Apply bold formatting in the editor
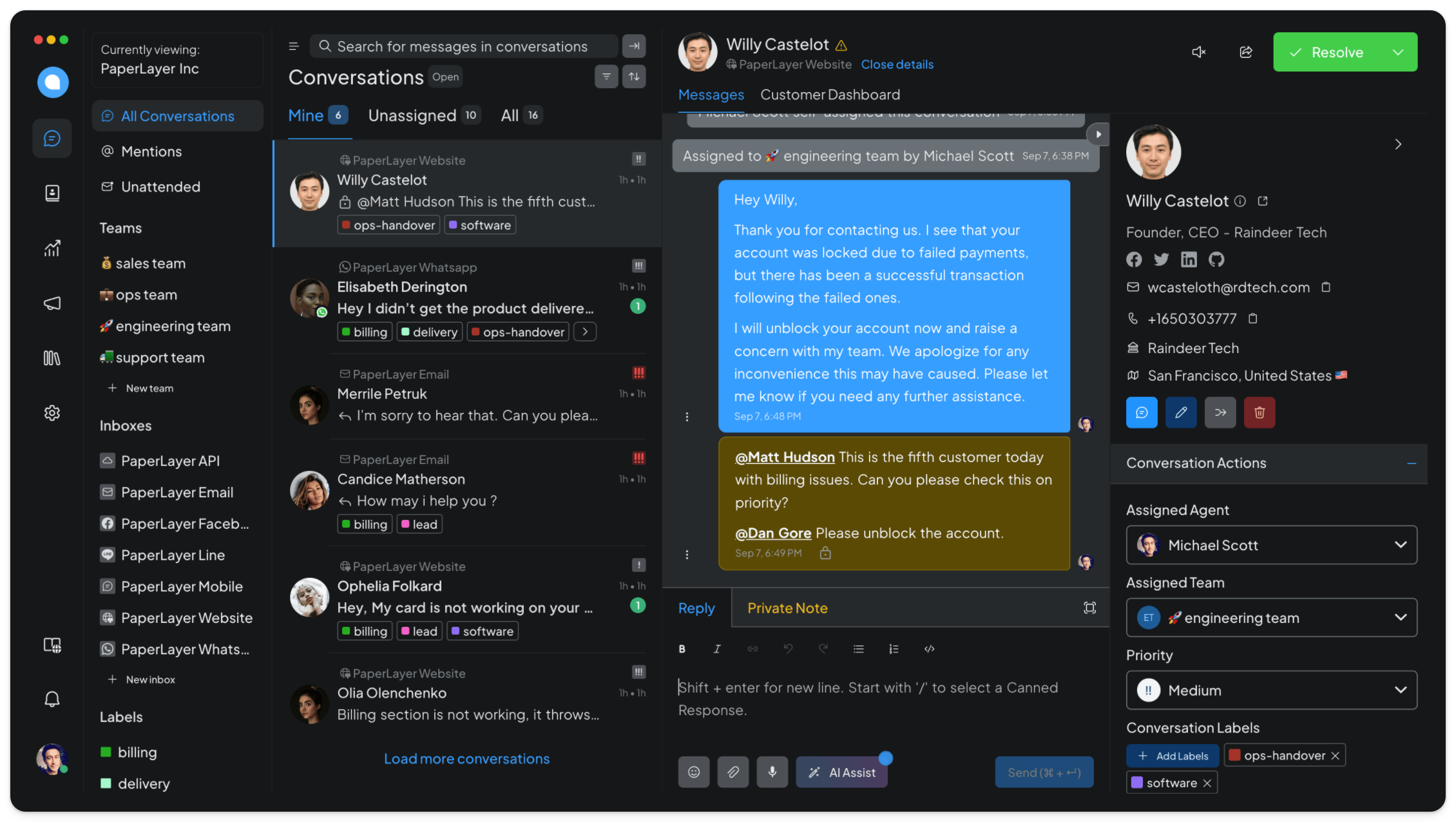The width and height of the screenshot is (1456, 822). (682, 649)
